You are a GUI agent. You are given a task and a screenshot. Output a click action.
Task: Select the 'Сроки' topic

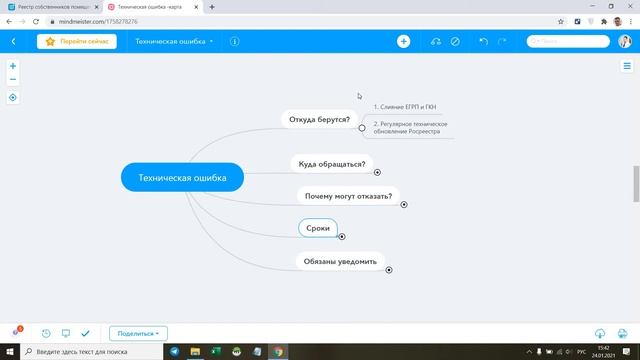tap(318, 228)
